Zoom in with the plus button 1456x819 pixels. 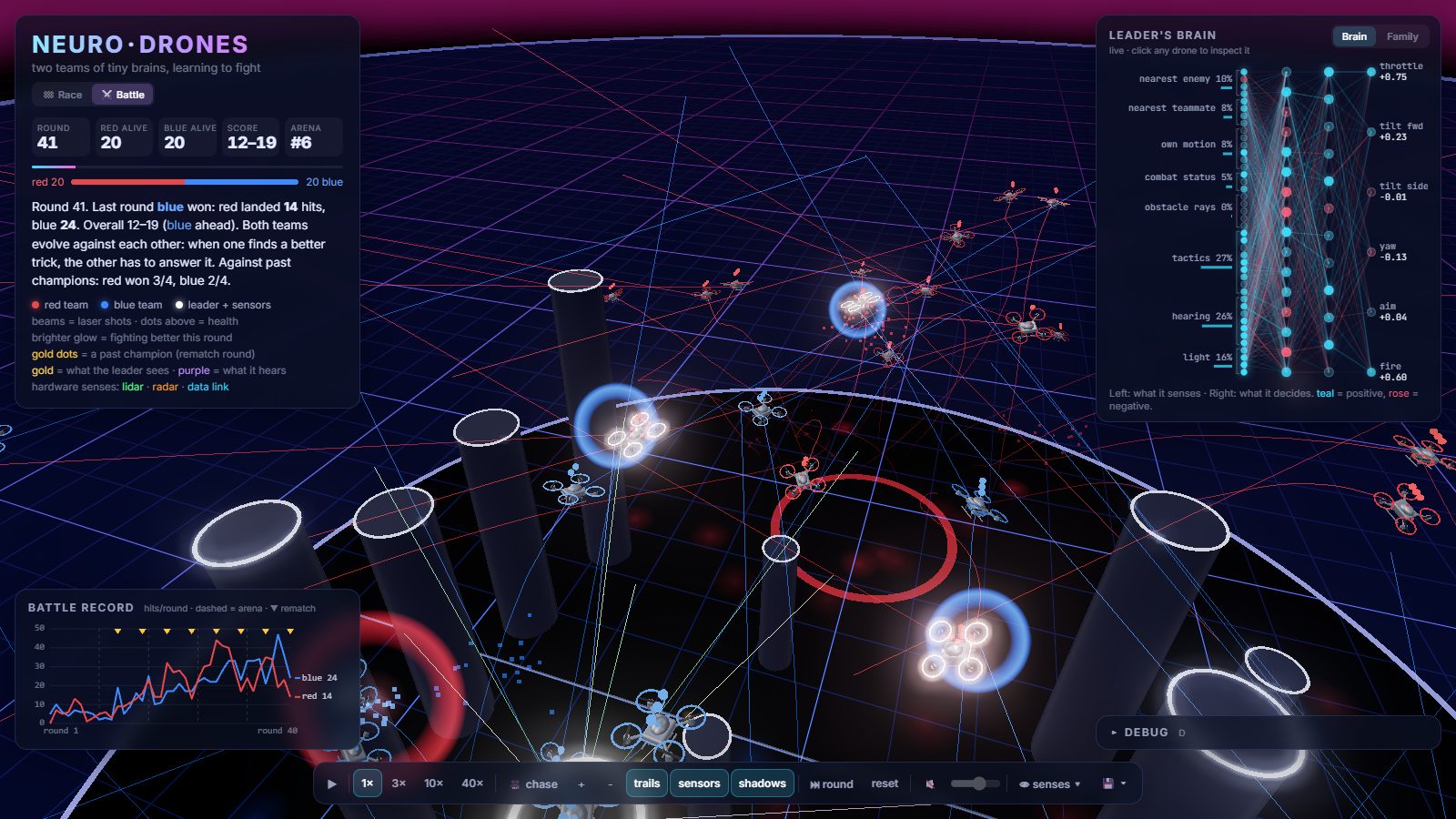click(581, 784)
